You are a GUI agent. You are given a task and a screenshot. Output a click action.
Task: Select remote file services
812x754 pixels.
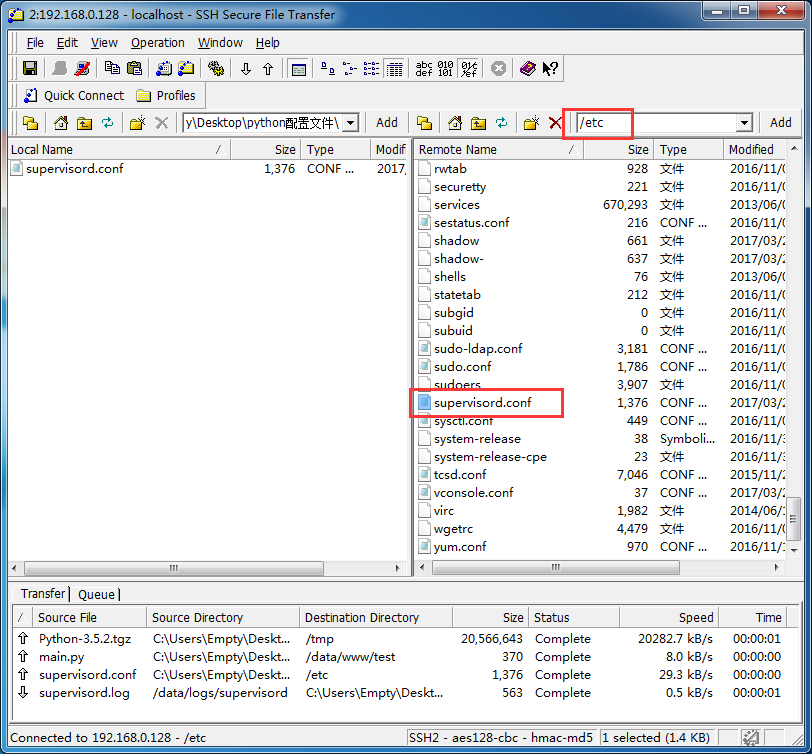pyautogui.click(x=457, y=205)
